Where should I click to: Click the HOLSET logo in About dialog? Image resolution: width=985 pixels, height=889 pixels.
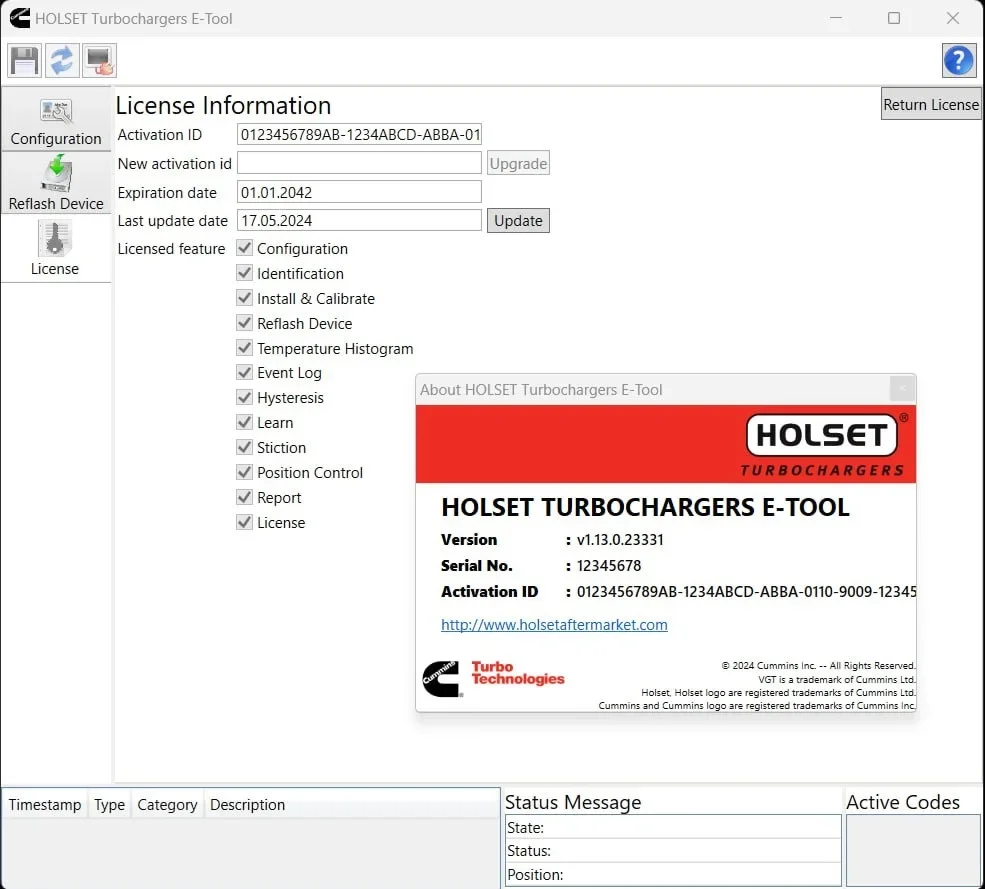point(825,445)
